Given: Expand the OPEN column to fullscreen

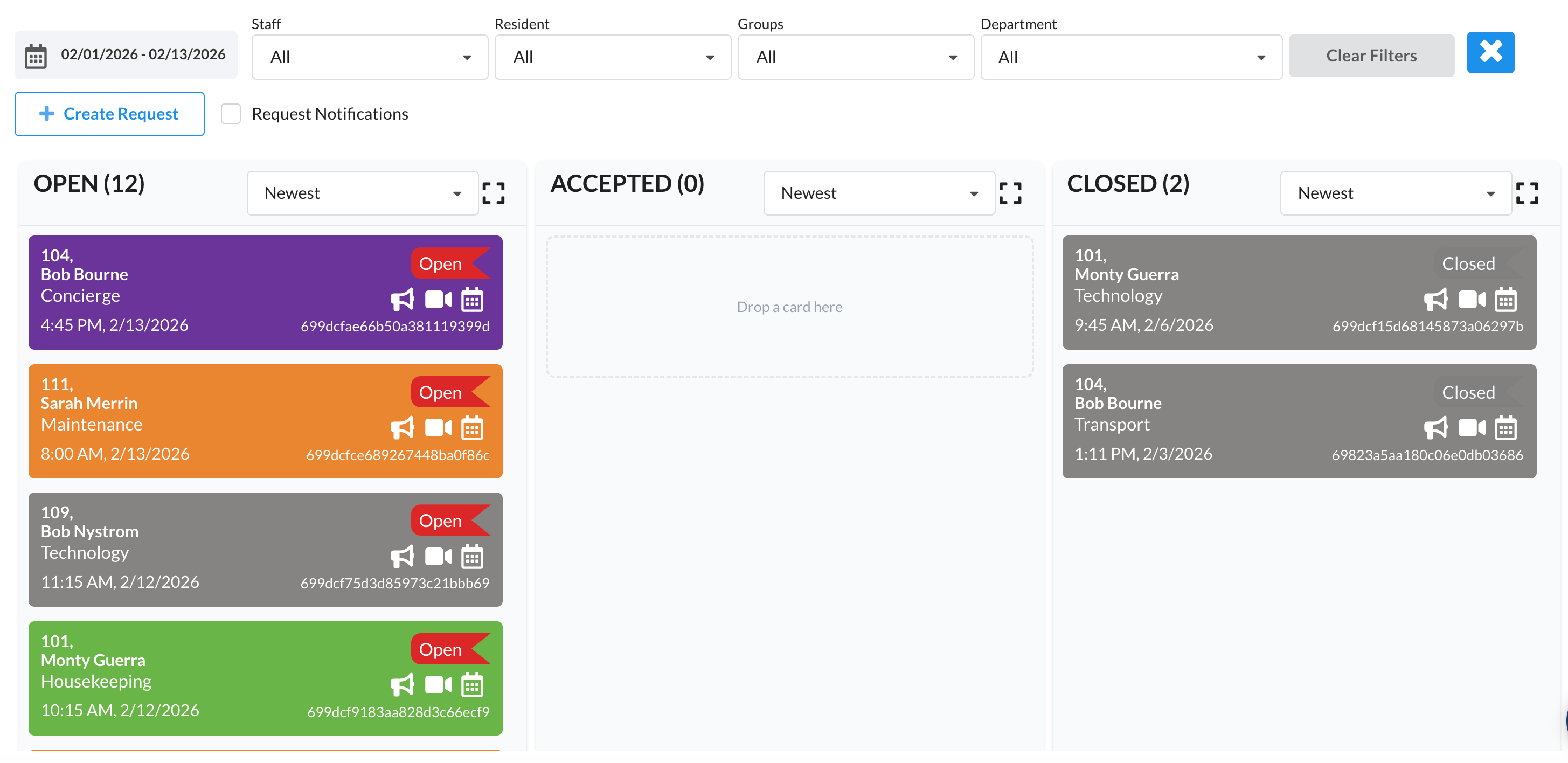Looking at the screenshot, I should tap(494, 192).
